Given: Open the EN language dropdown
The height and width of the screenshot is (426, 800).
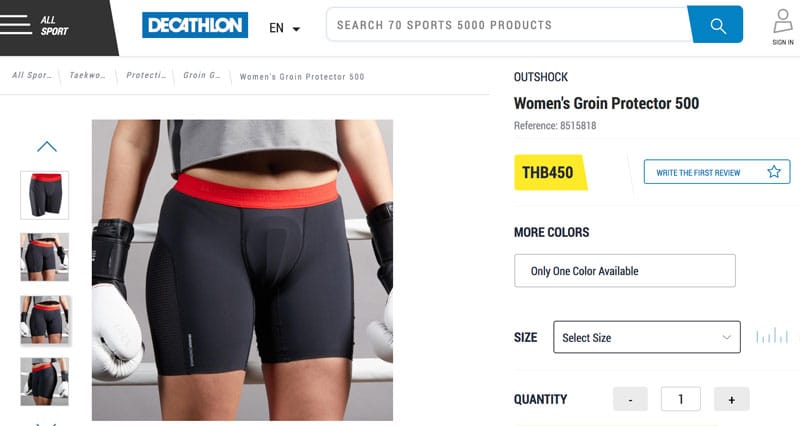Looking at the screenshot, I should pyautogui.click(x=284, y=28).
